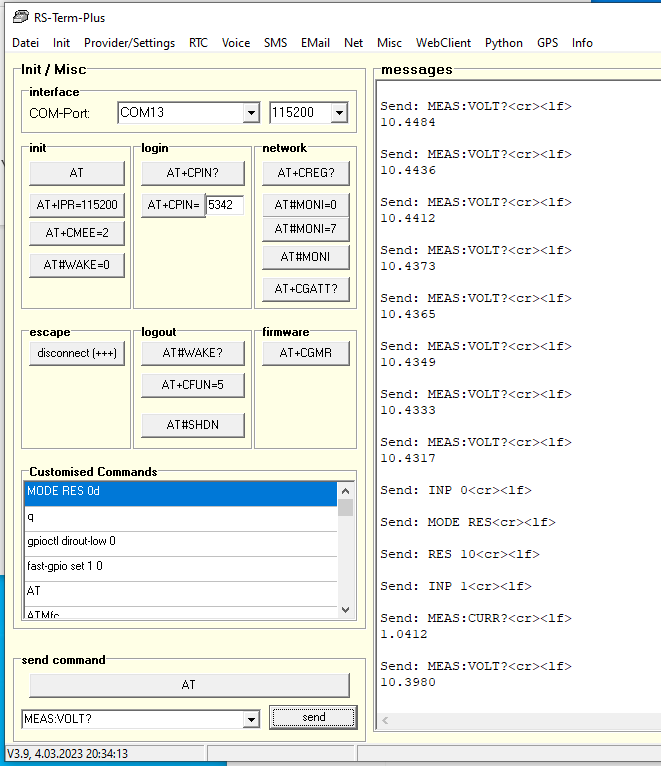Click the large AT button above send command
661x766 pixels.
pyautogui.click(x=189, y=685)
